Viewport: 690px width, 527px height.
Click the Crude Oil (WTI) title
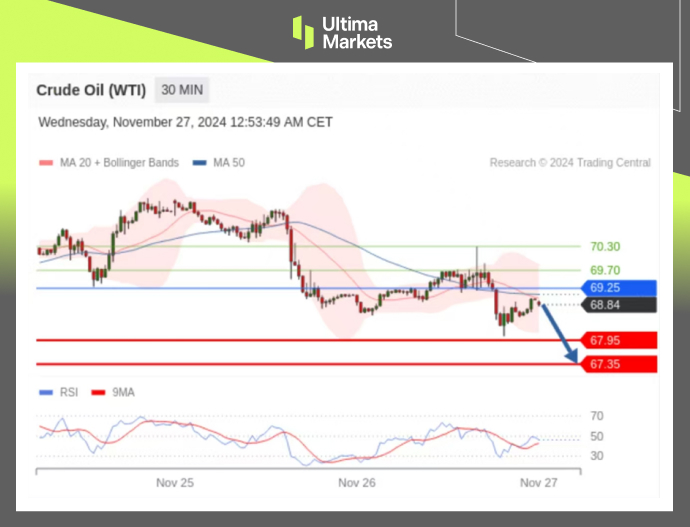[91, 90]
